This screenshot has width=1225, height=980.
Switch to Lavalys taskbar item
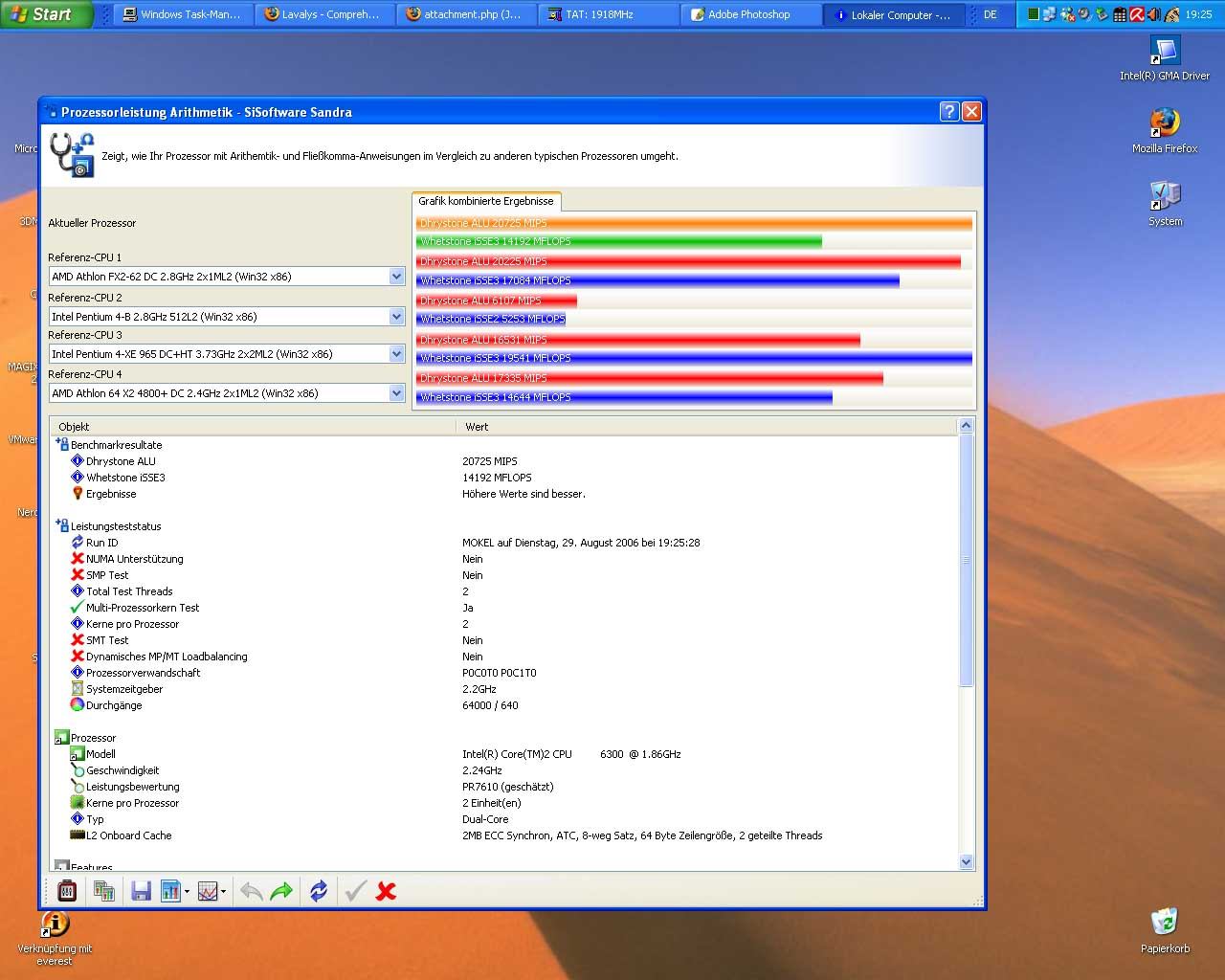[x=323, y=14]
